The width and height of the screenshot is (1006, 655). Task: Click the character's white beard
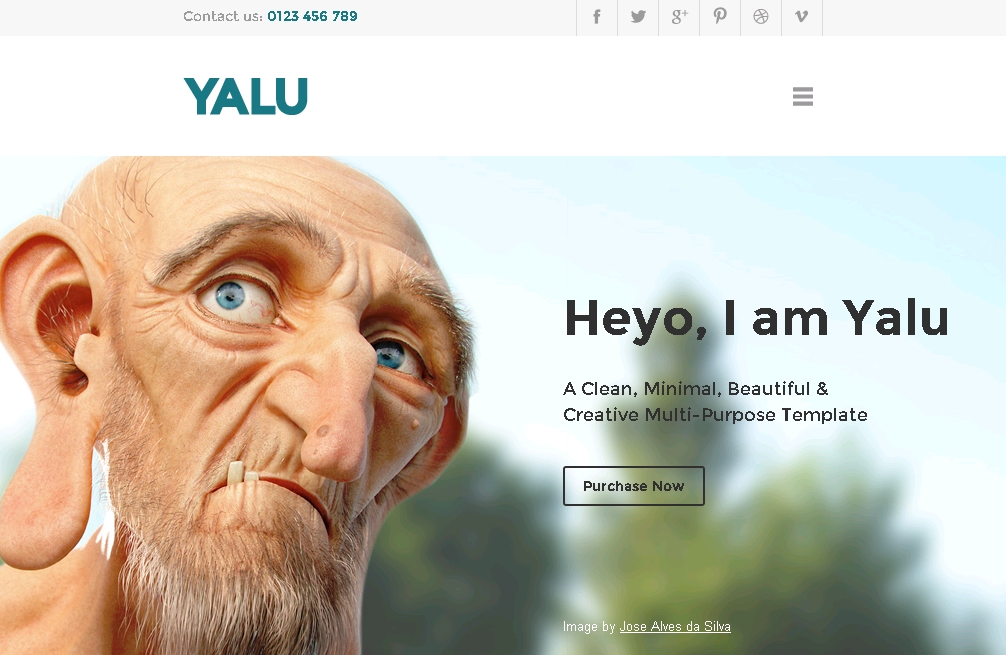pos(231,577)
